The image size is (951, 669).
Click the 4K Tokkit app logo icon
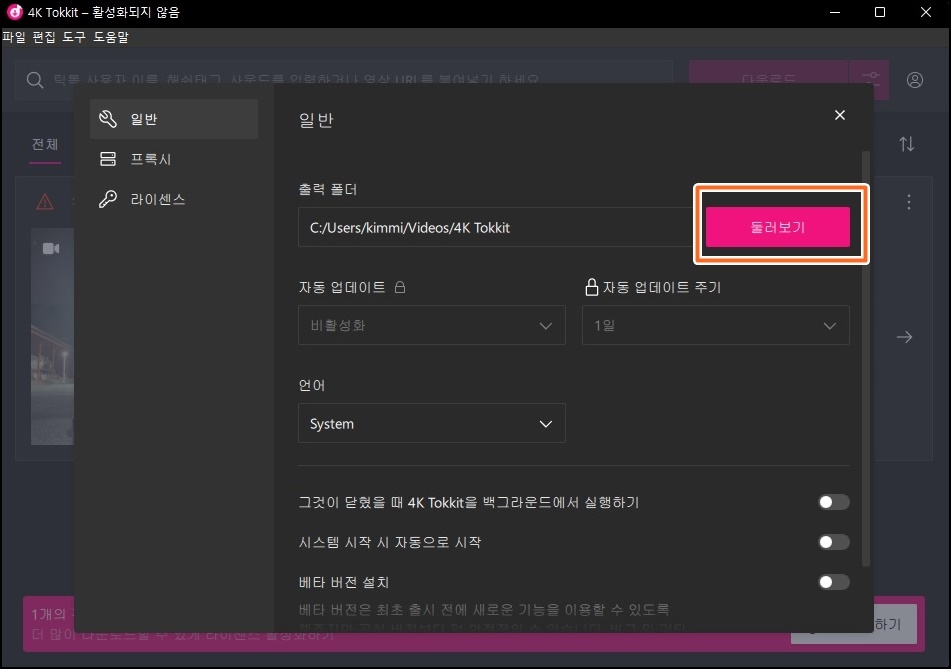click(x=15, y=12)
